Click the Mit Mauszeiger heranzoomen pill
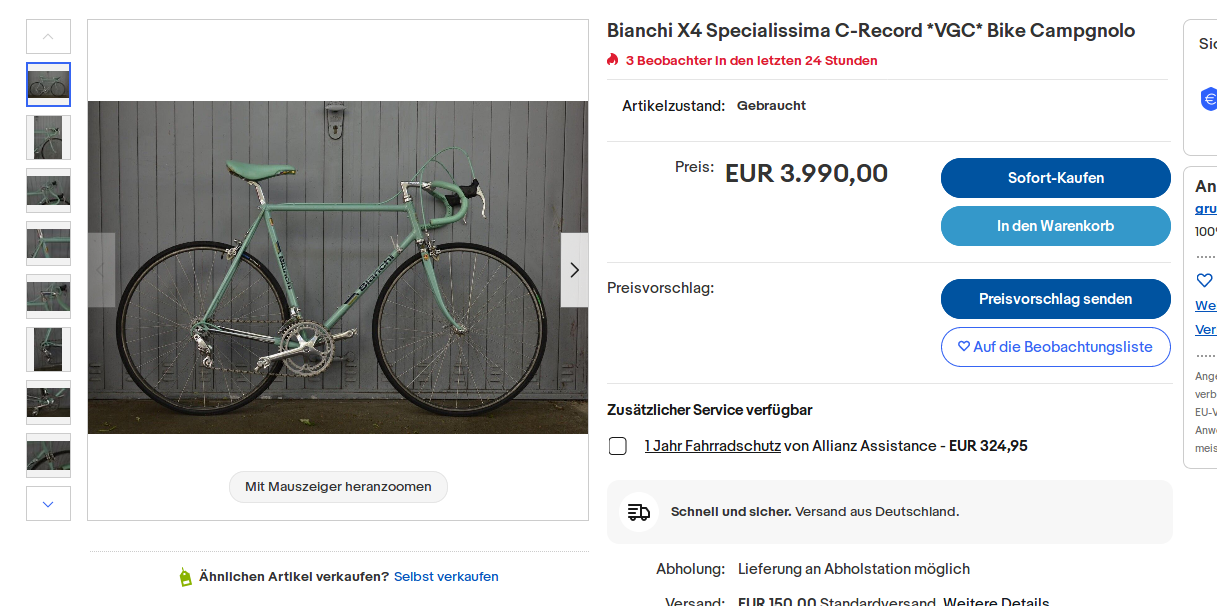Viewport: 1217px width, 606px height. tap(338, 487)
